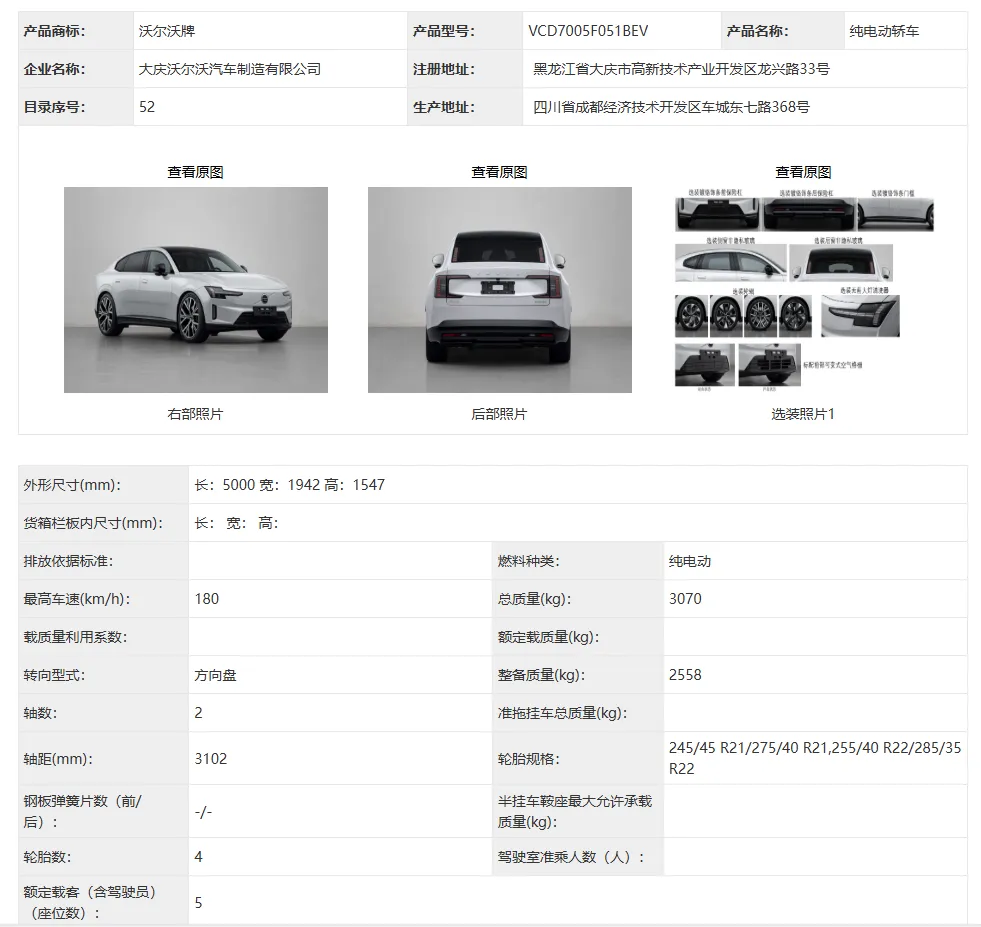
Task: Select rated passenger value 5
Action: tap(198, 903)
